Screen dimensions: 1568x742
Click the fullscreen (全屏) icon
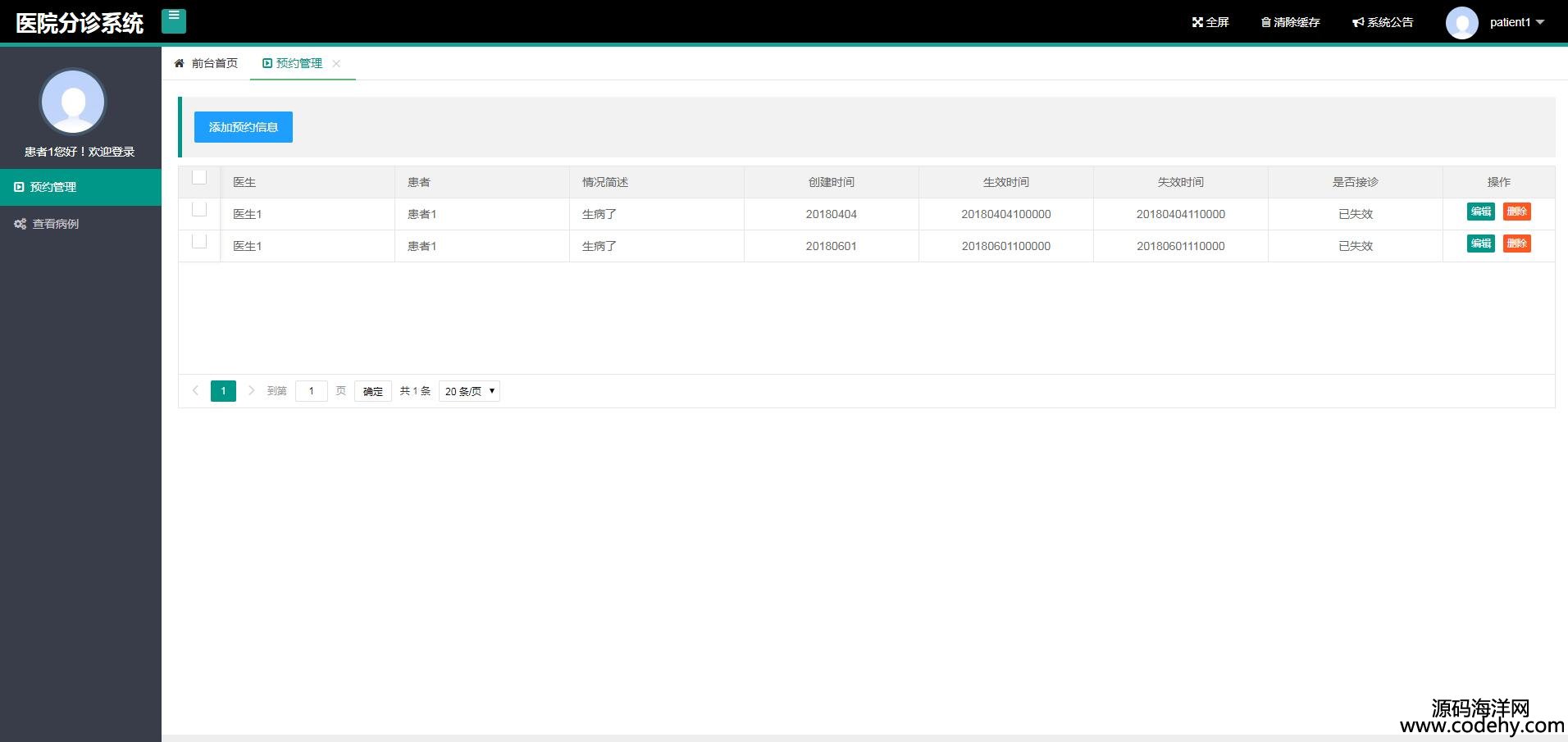point(1197,22)
